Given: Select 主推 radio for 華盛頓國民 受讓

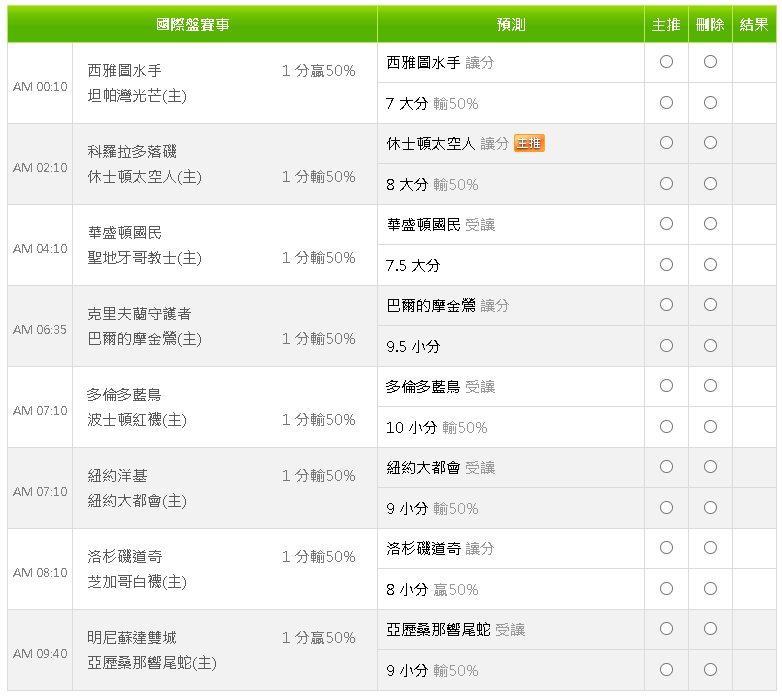Looking at the screenshot, I should (x=666, y=224).
